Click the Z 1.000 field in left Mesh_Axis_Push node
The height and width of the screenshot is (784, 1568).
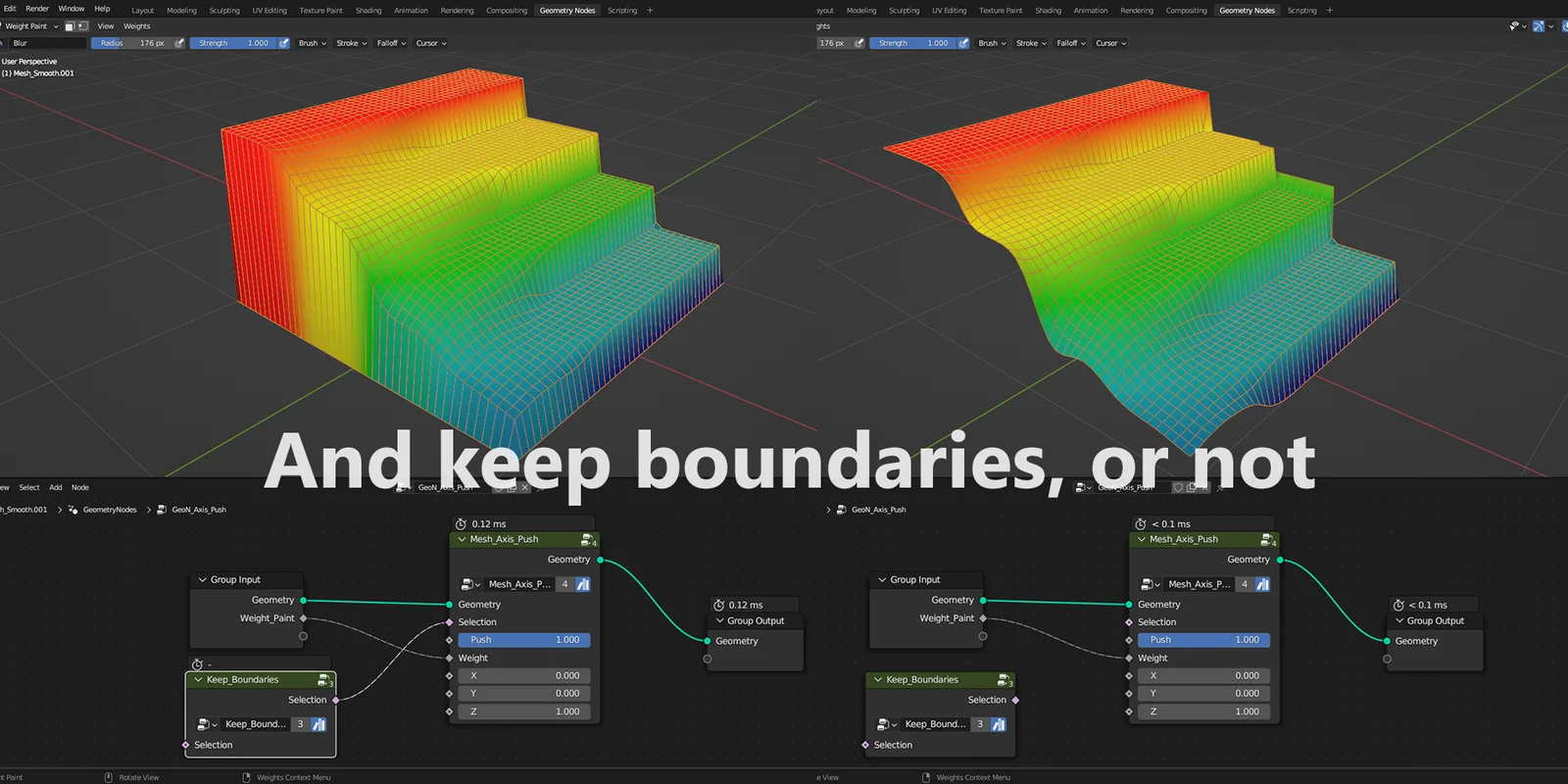pyautogui.click(x=524, y=711)
